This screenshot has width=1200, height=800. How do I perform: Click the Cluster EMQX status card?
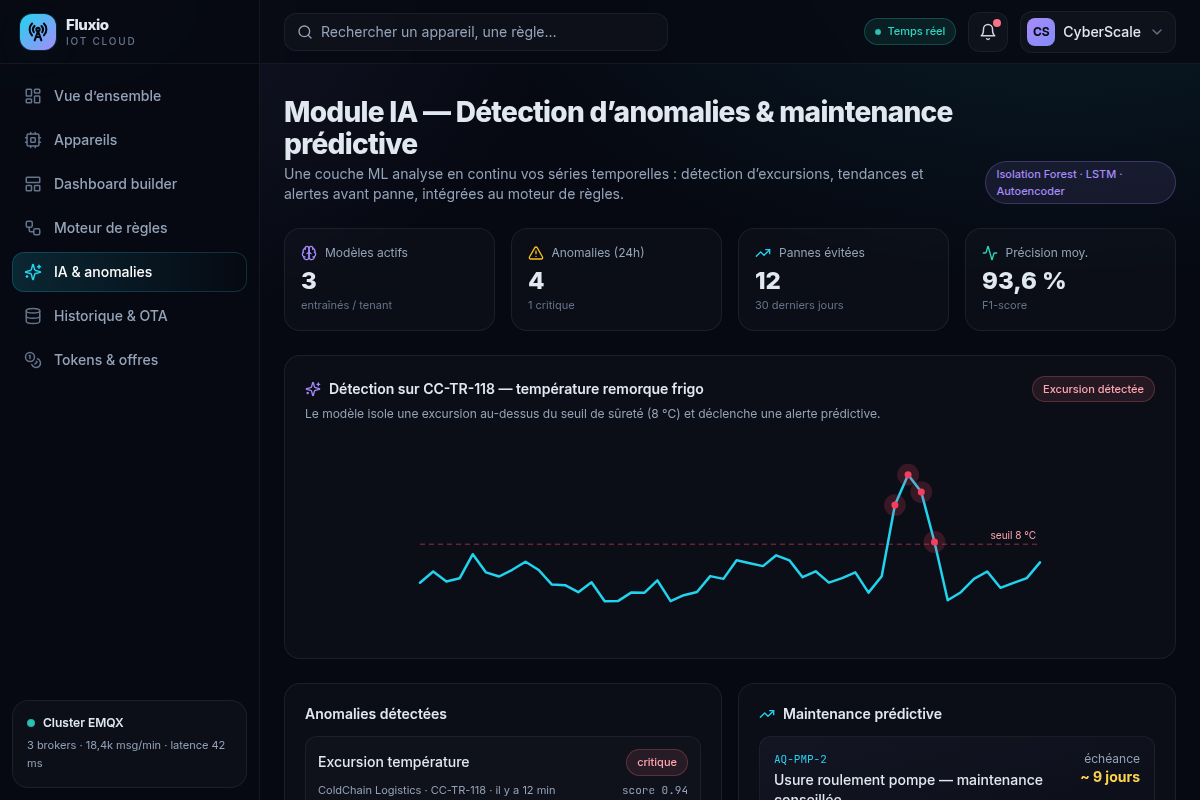click(129, 744)
